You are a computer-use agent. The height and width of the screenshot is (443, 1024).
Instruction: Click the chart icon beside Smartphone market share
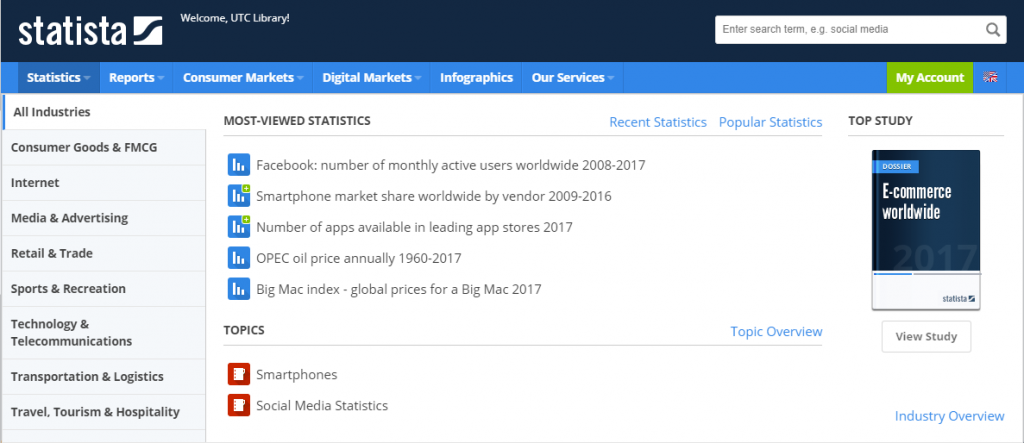pyautogui.click(x=239, y=196)
